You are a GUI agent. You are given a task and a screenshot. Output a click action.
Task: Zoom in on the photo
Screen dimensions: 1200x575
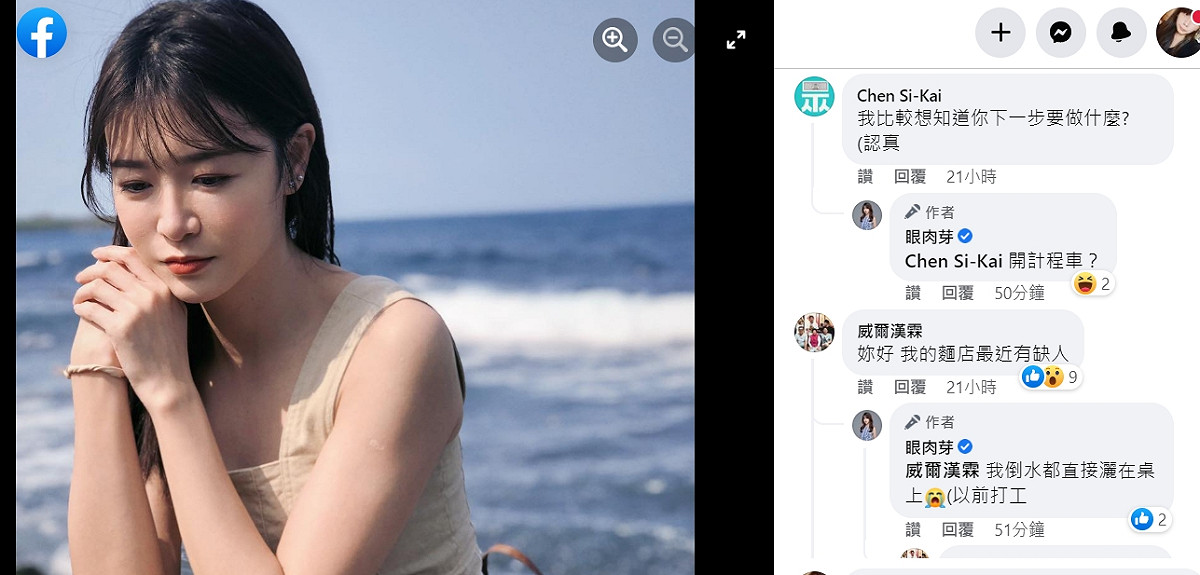click(x=615, y=40)
